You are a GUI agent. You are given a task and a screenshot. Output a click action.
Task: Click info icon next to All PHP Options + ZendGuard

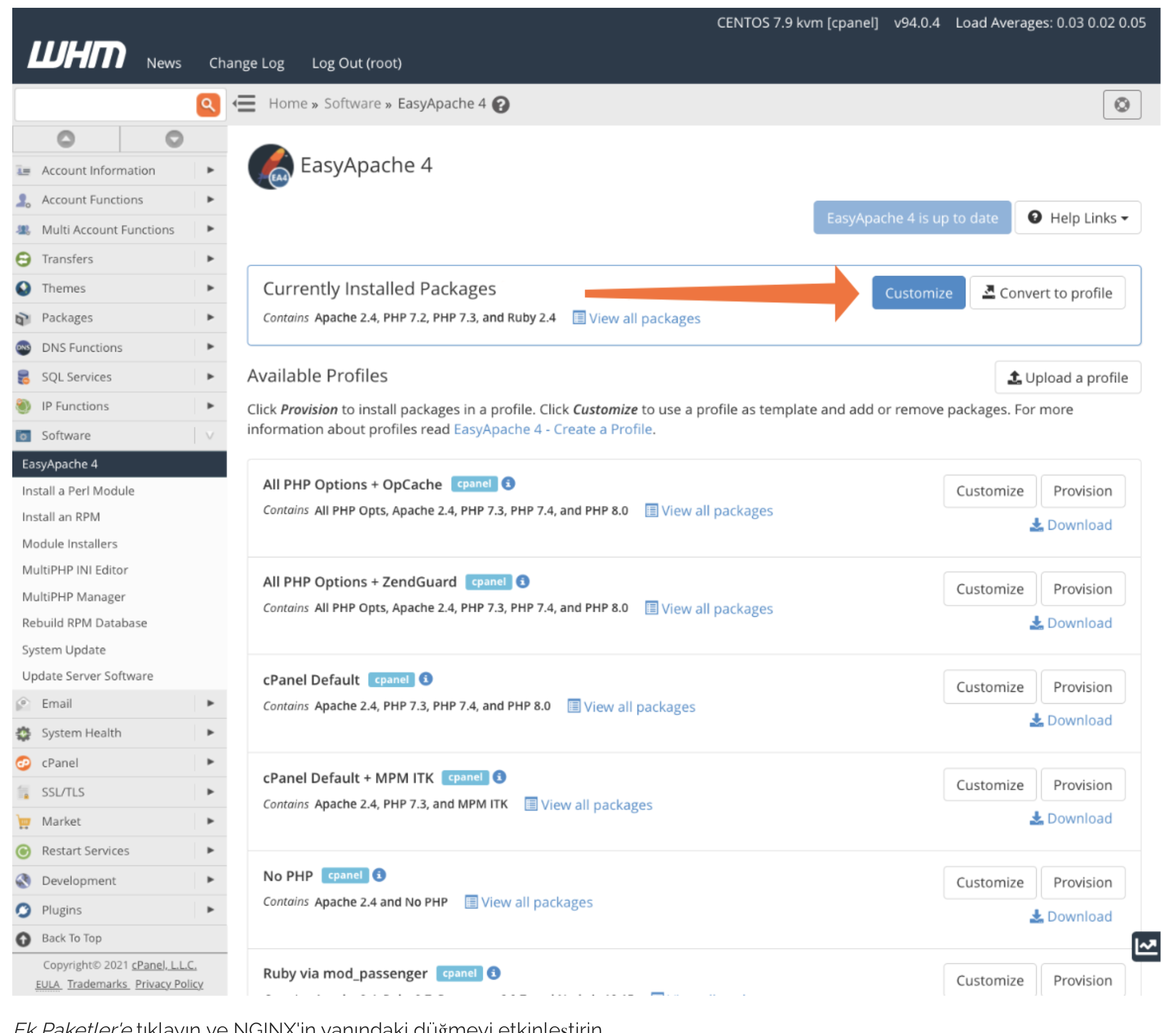pyautogui.click(x=522, y=582)
